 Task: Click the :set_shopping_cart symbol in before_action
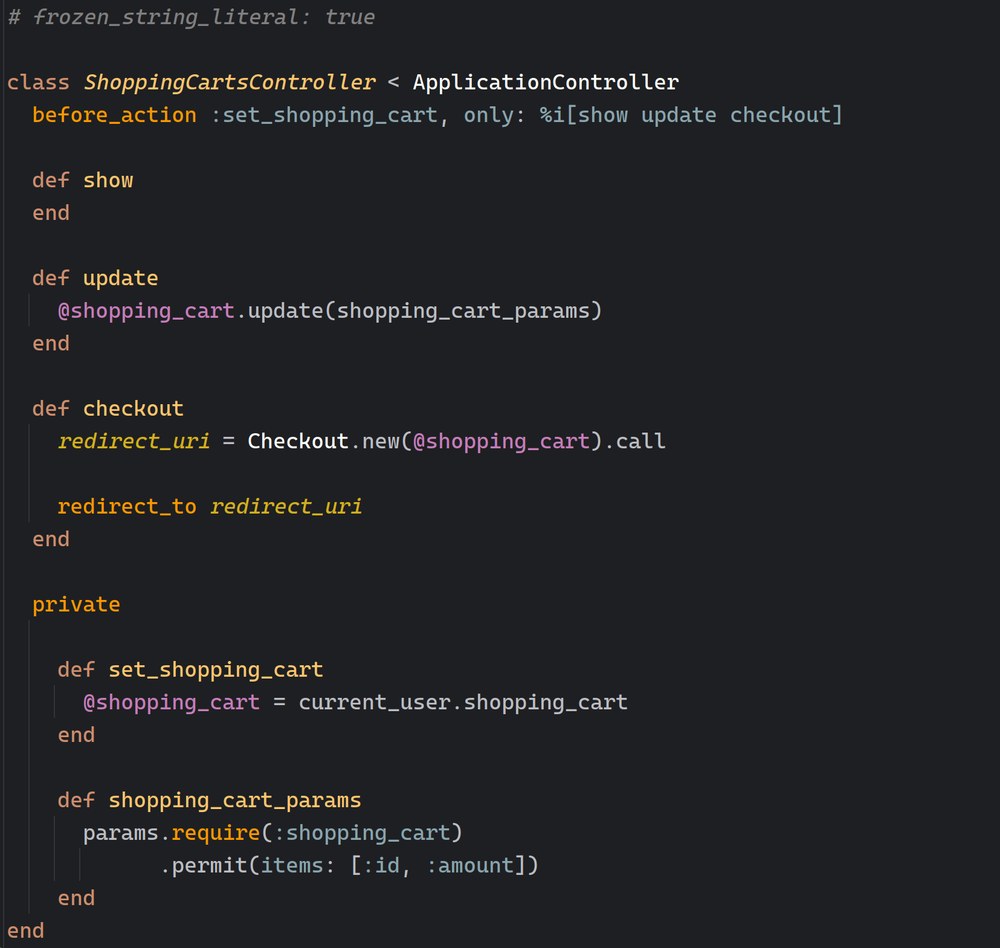tap(324, 115)
